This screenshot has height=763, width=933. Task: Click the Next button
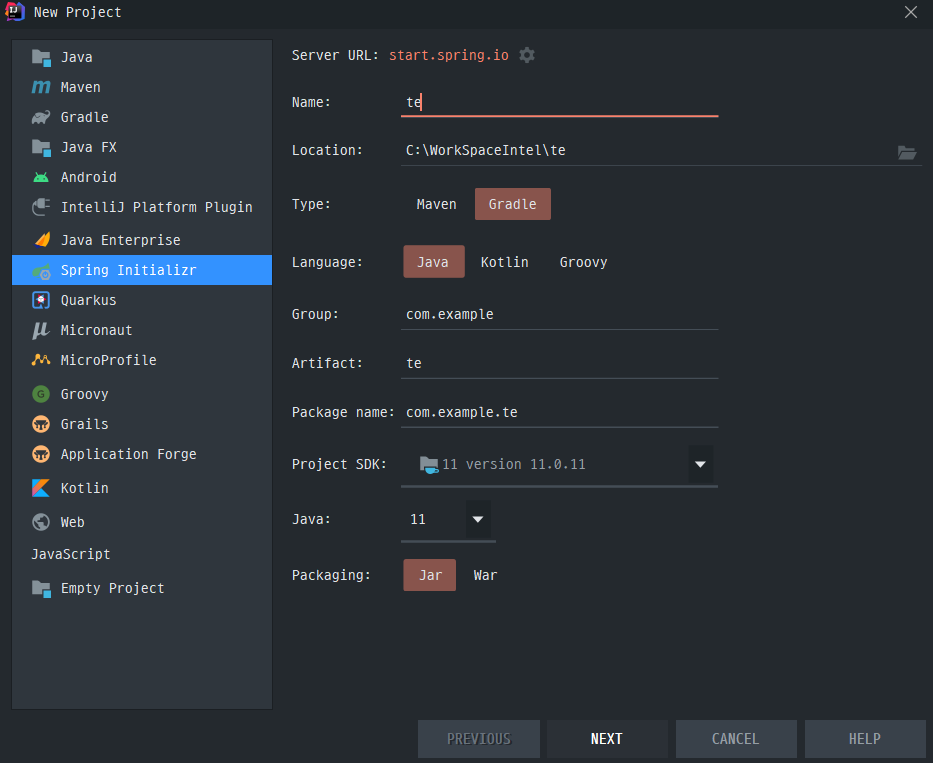tap(607, 739)
